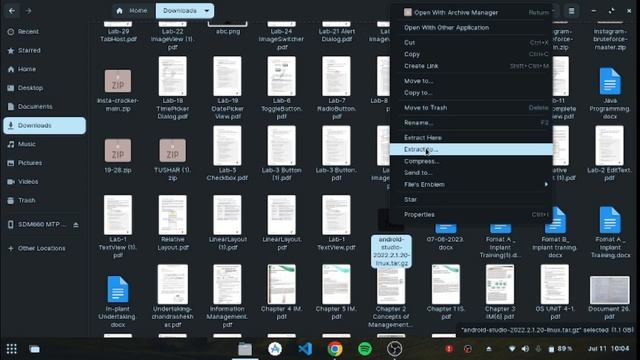Open Pictures in the sidebar
The image size is (640, 360).
pos(44,163)
